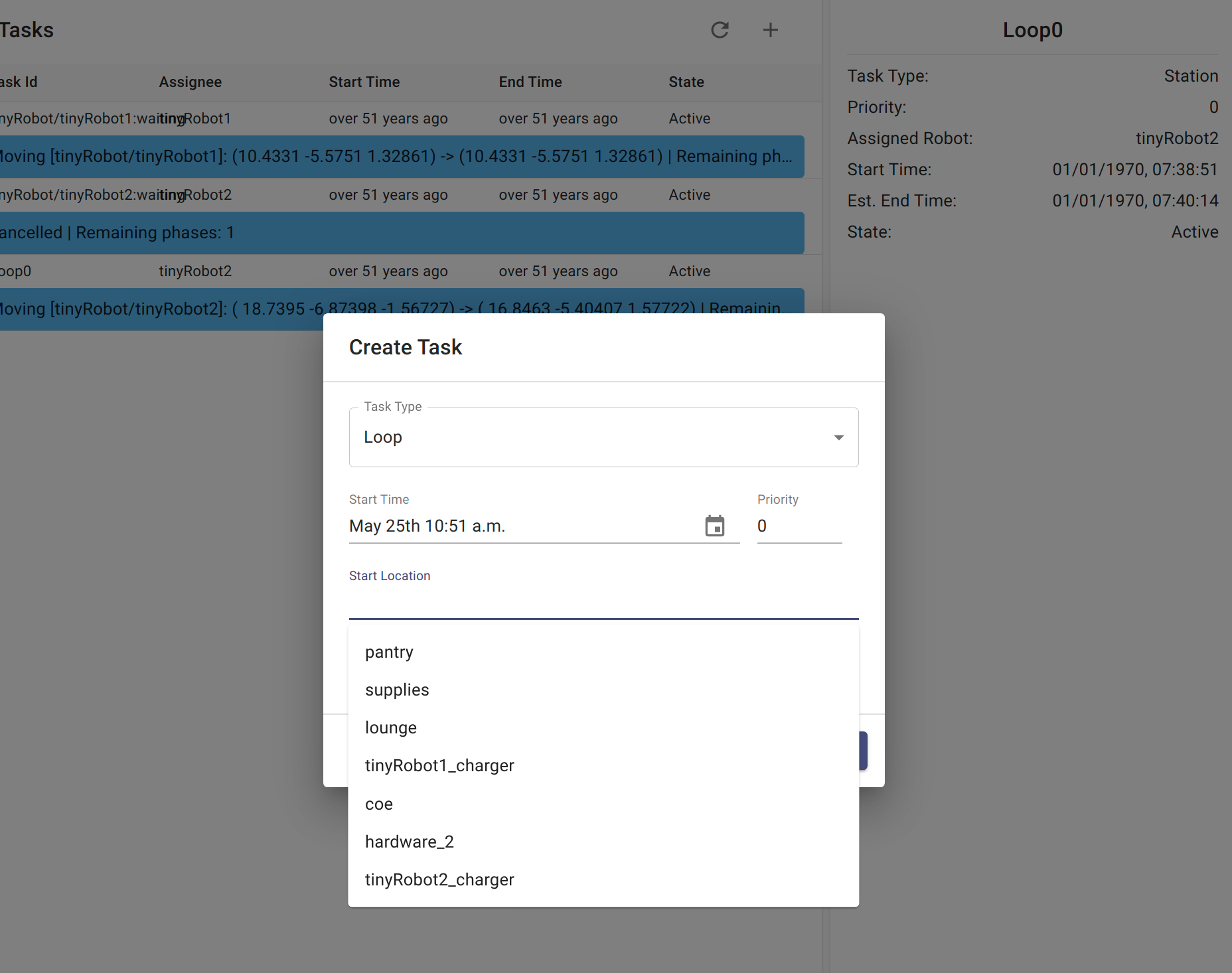
Task: Click the Assignee column header
Action: 190,82
